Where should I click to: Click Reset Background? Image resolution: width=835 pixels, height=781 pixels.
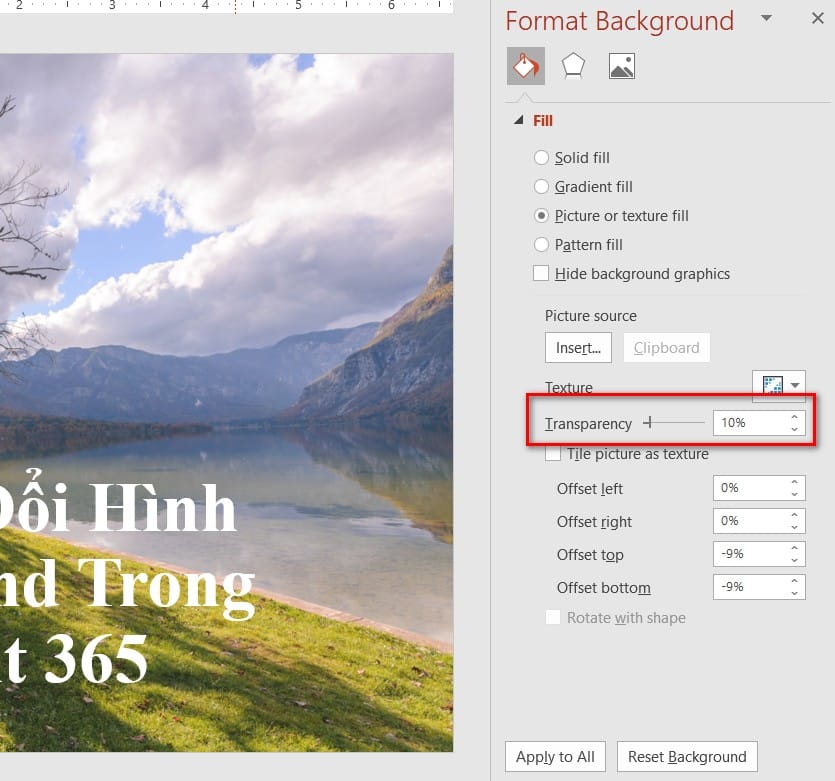click(687, 757)
